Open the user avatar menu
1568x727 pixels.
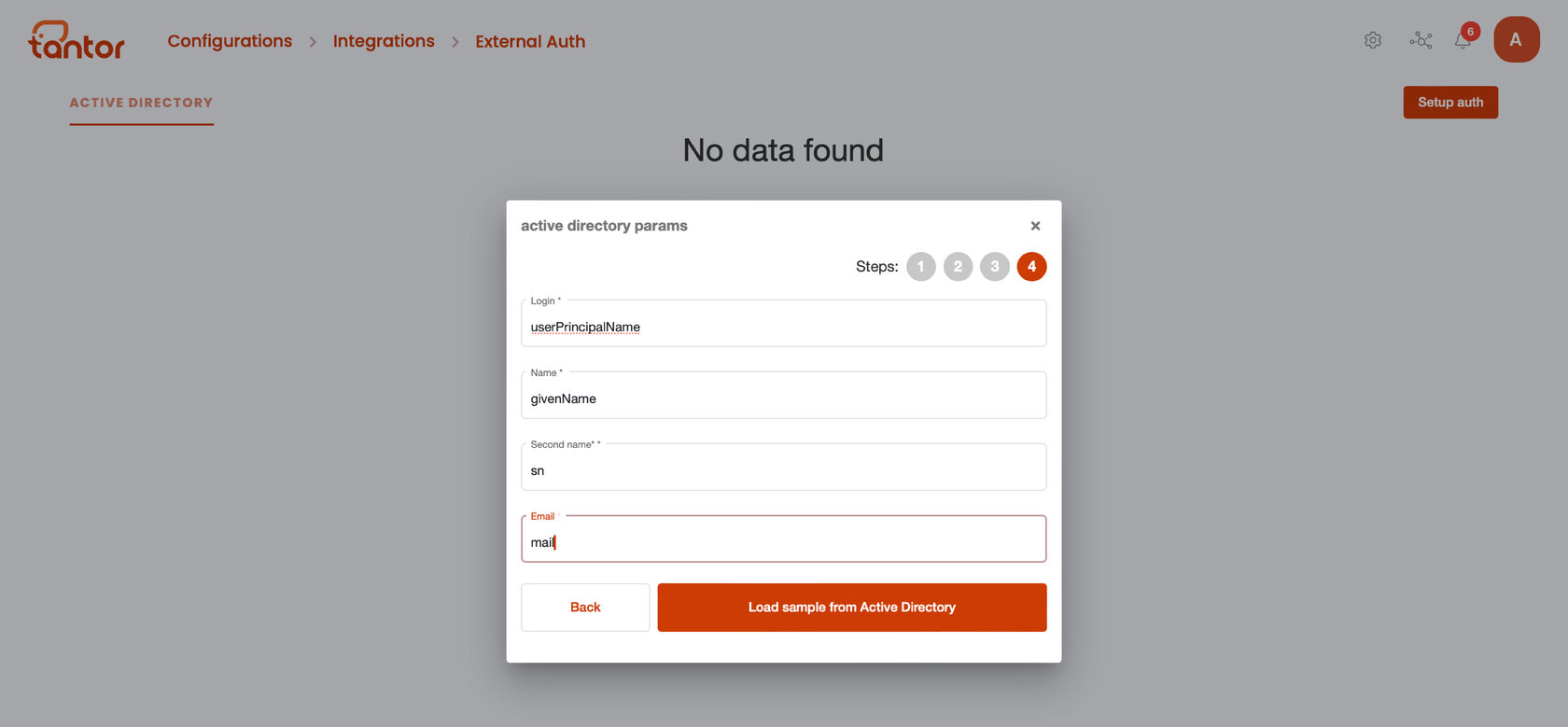click(x=1516, y=39)
